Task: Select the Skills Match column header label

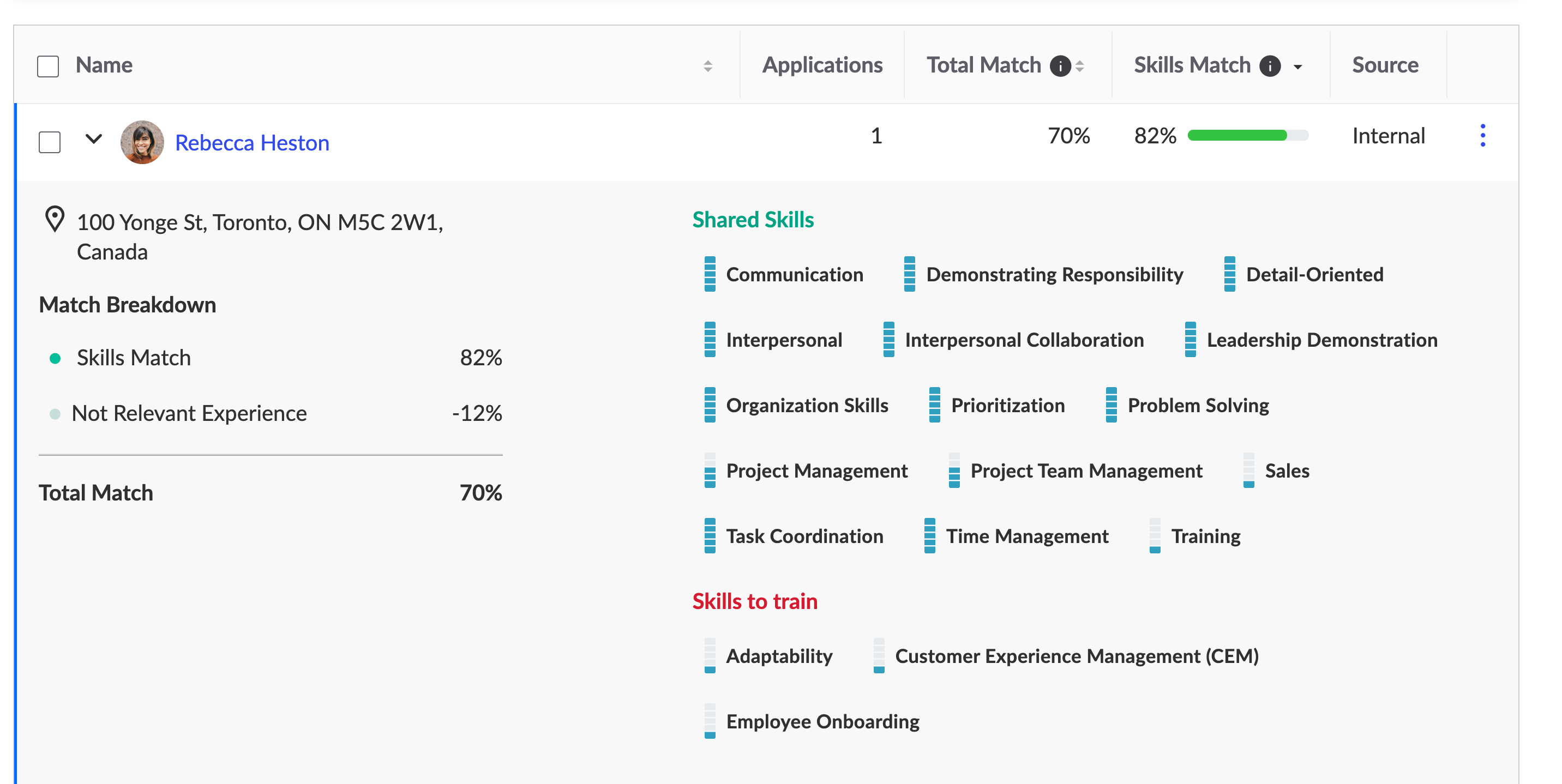Action: 1192,65
